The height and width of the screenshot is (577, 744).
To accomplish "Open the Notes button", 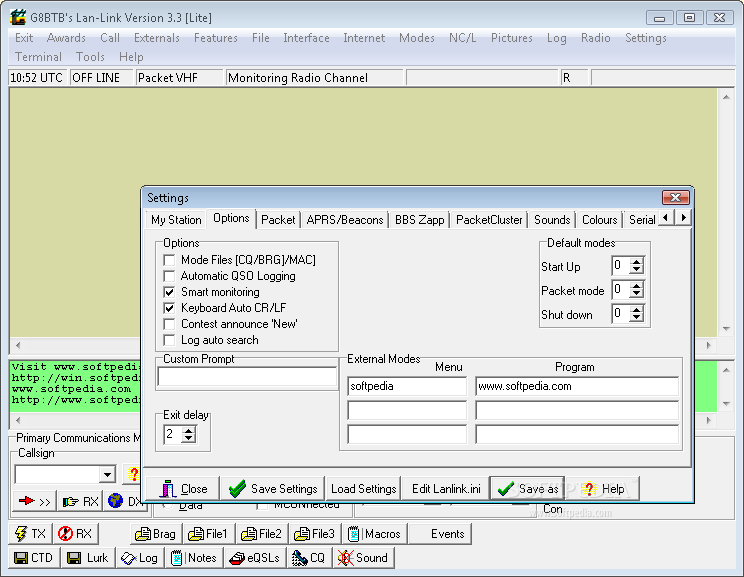I will [194, 558].
